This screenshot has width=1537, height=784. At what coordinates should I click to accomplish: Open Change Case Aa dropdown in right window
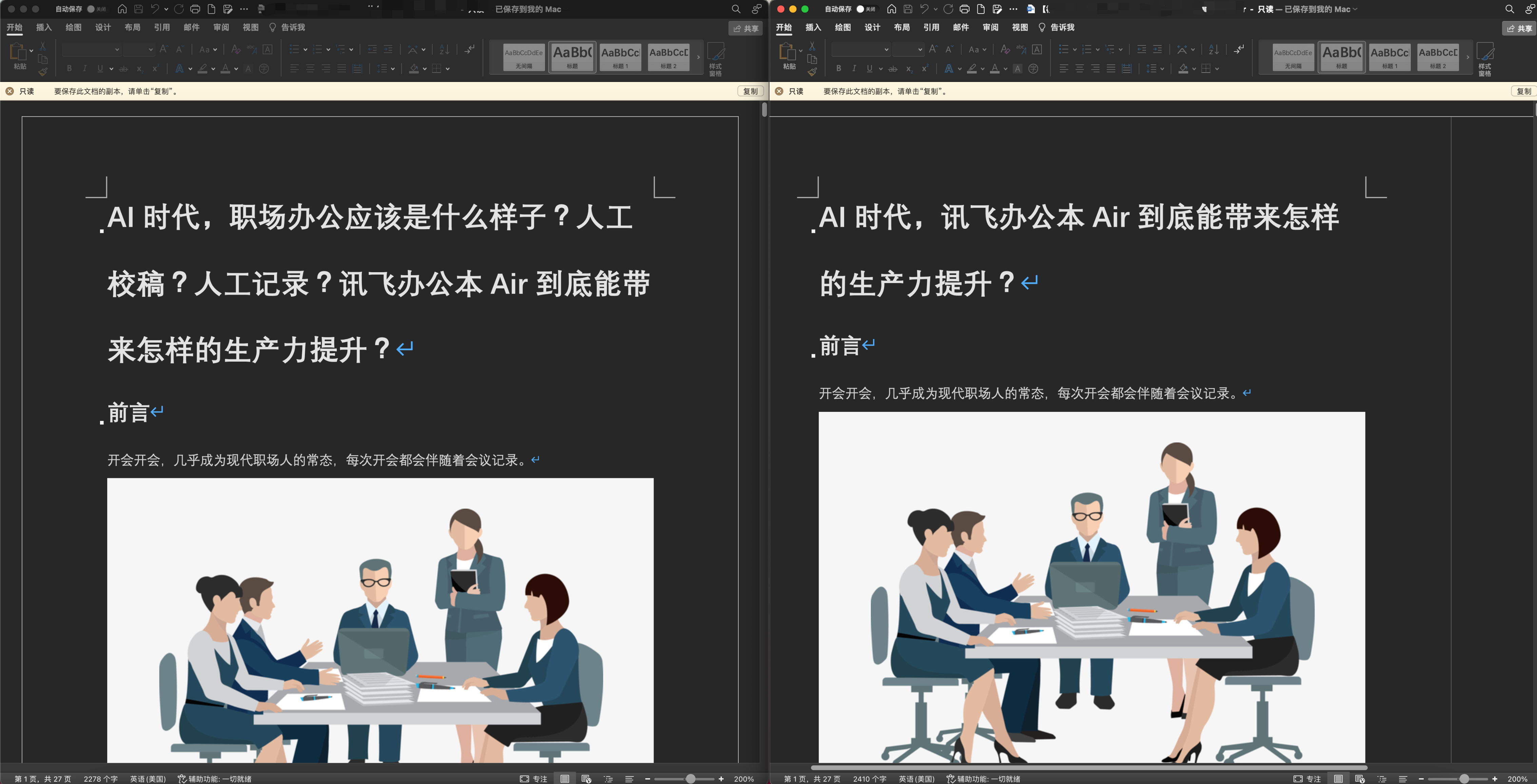point(977,49)
